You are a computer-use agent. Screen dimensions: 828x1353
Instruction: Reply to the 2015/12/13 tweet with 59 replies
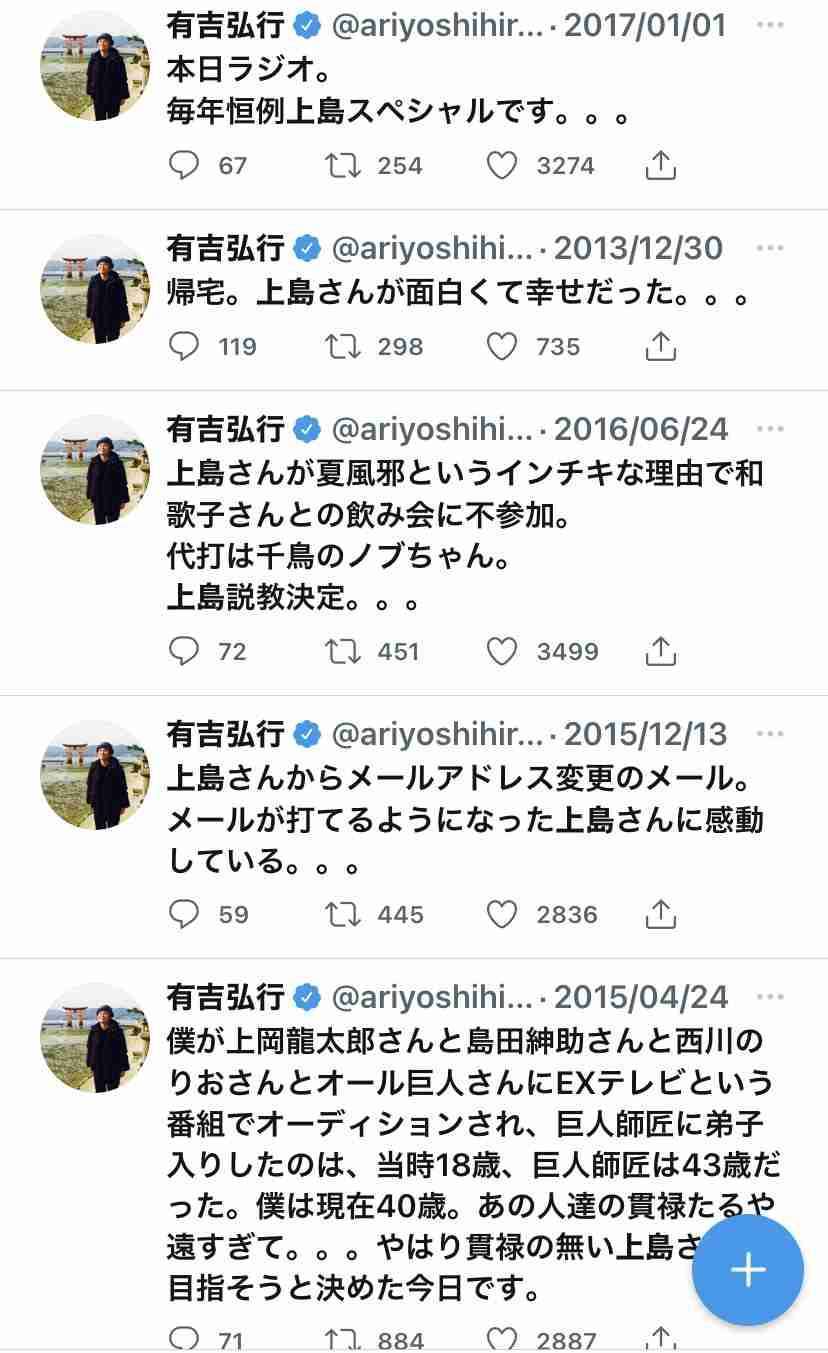(x=184, y=914)
